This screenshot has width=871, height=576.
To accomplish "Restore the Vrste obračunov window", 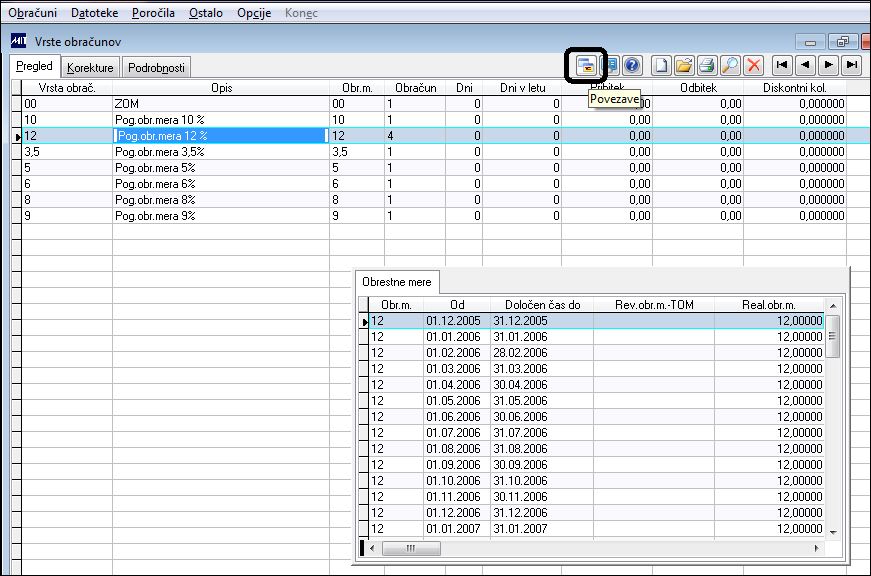I will coord(843,42).
